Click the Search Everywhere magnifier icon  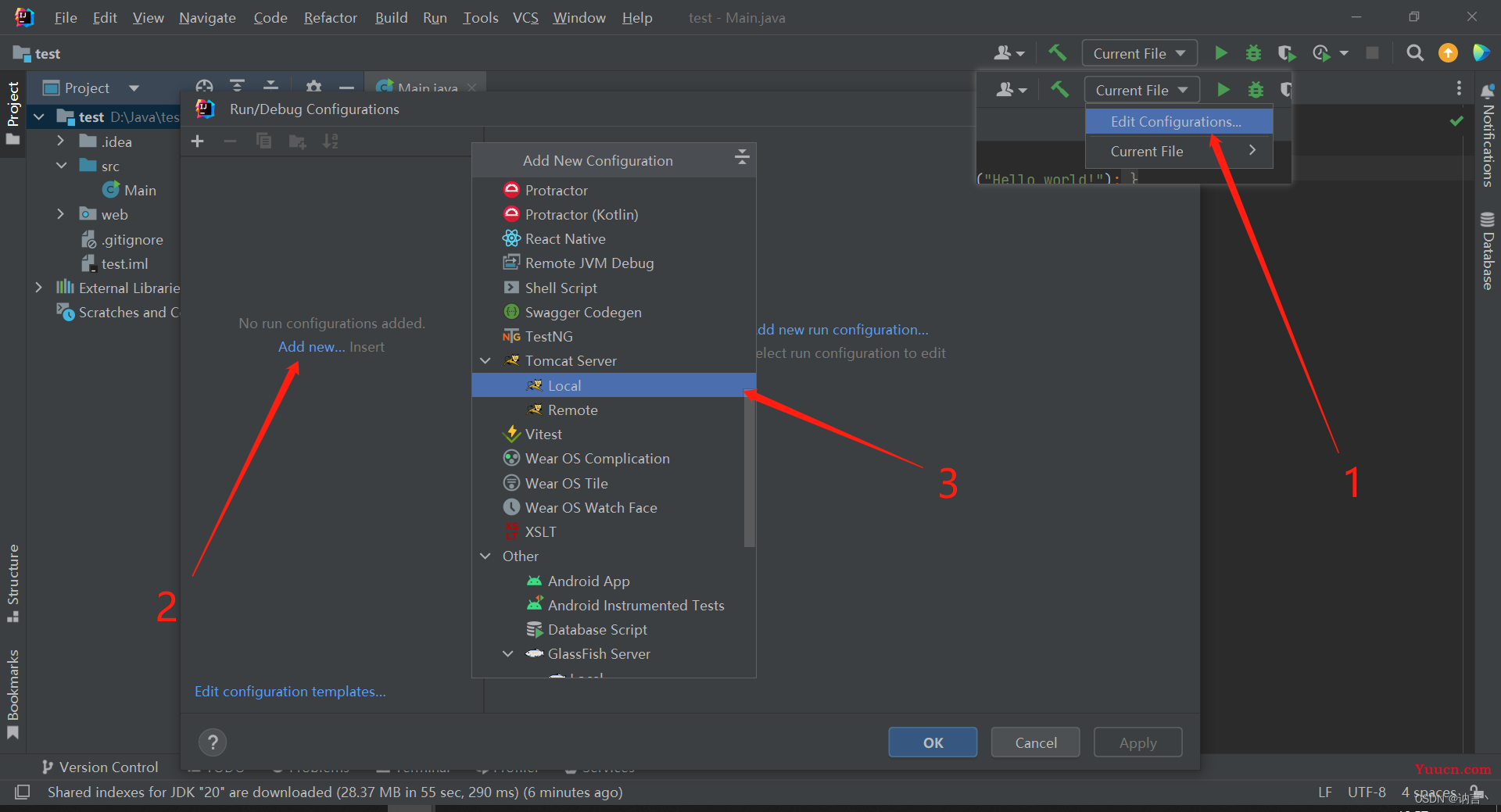pos(1414,53)
